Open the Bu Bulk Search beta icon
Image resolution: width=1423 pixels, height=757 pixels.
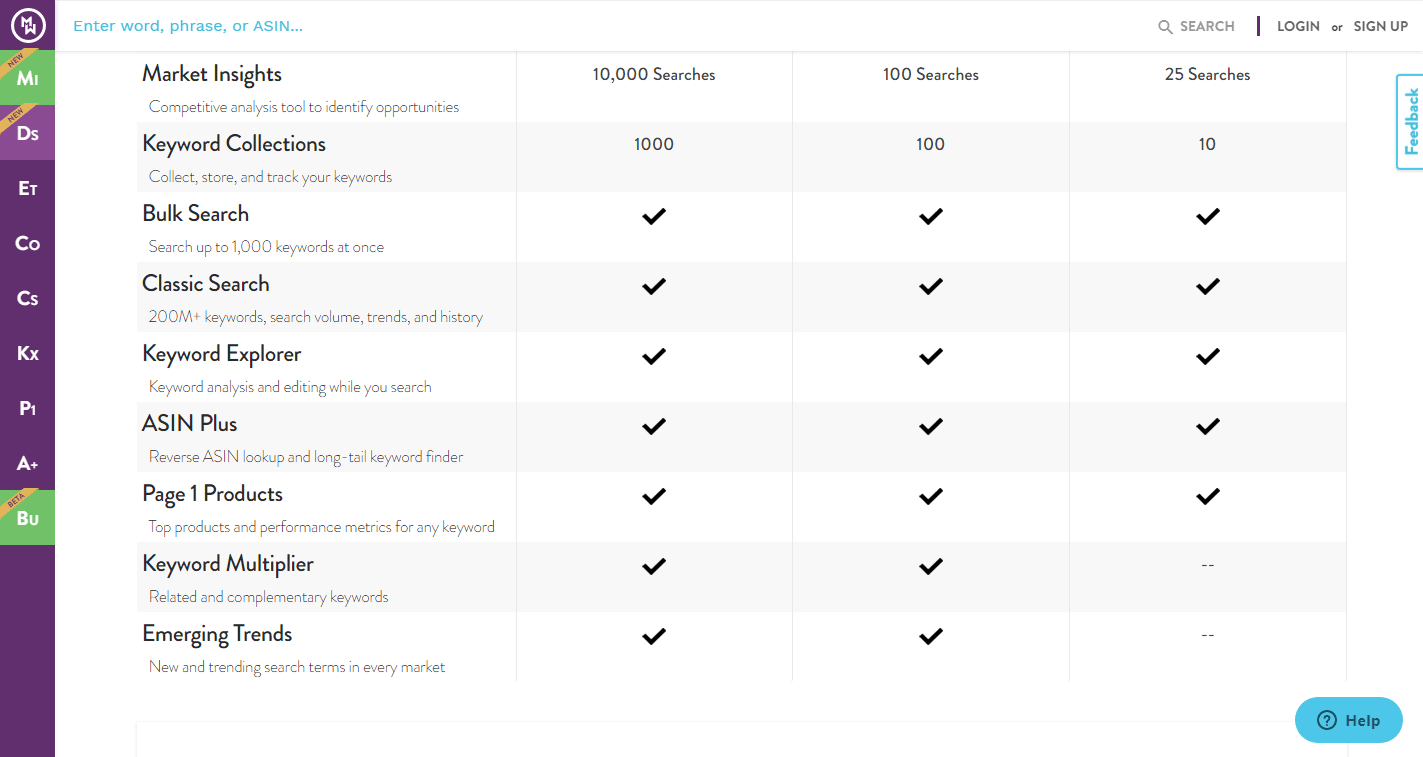(27, 518)
